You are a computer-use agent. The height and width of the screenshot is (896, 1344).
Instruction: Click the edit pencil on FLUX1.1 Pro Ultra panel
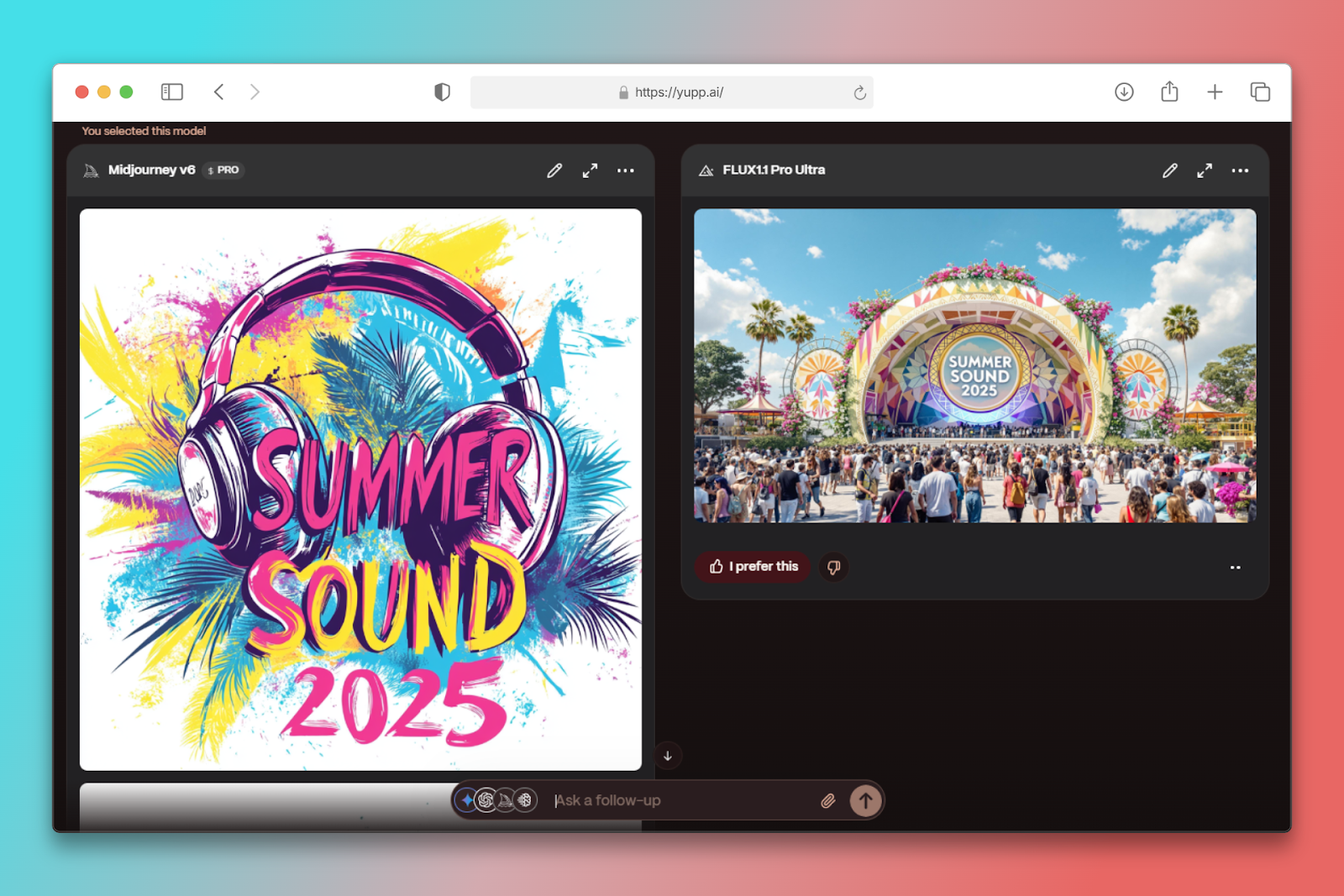tap(1169, 170)
